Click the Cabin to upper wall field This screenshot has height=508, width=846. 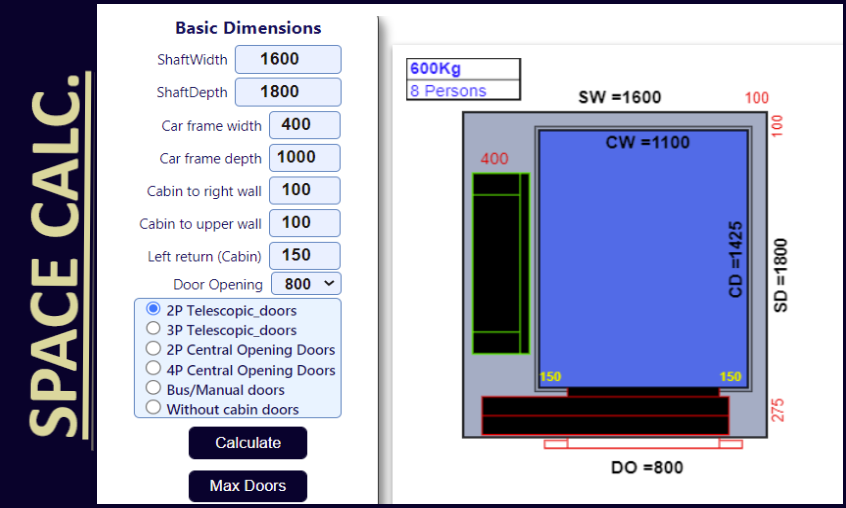click(304, 223)
